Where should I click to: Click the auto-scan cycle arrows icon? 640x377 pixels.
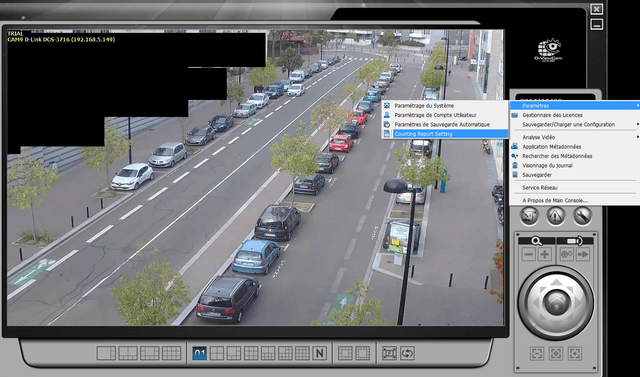[x=407, y=353]
